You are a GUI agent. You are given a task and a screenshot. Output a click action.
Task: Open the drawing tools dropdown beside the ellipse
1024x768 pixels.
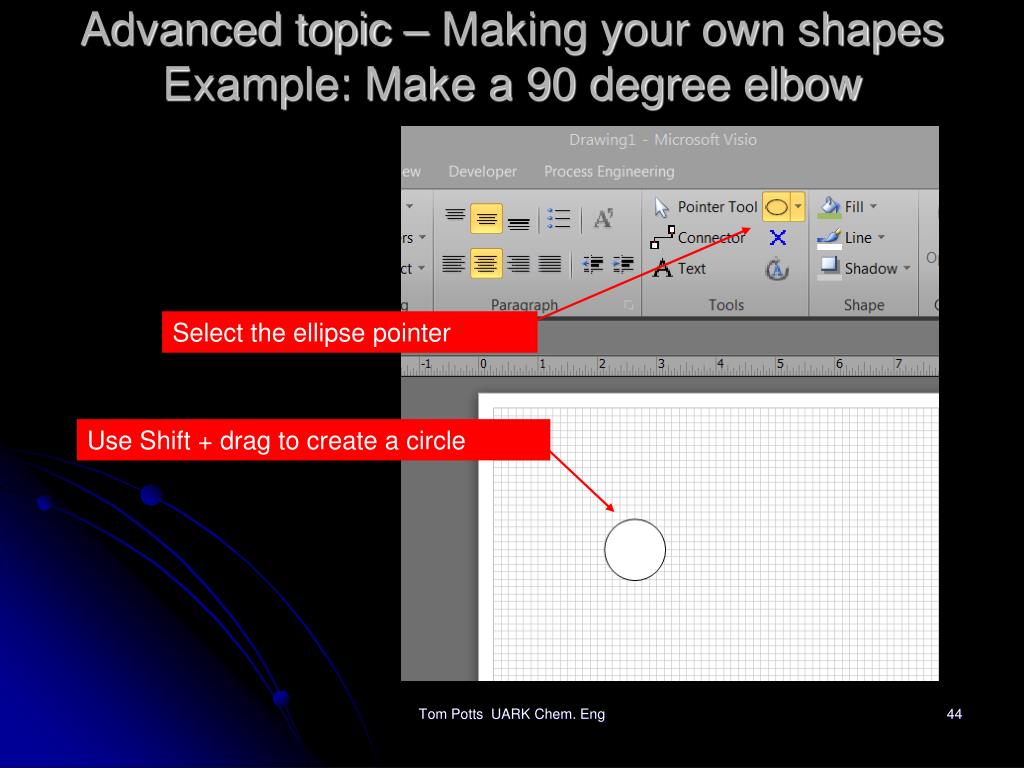tap(798, 207)
